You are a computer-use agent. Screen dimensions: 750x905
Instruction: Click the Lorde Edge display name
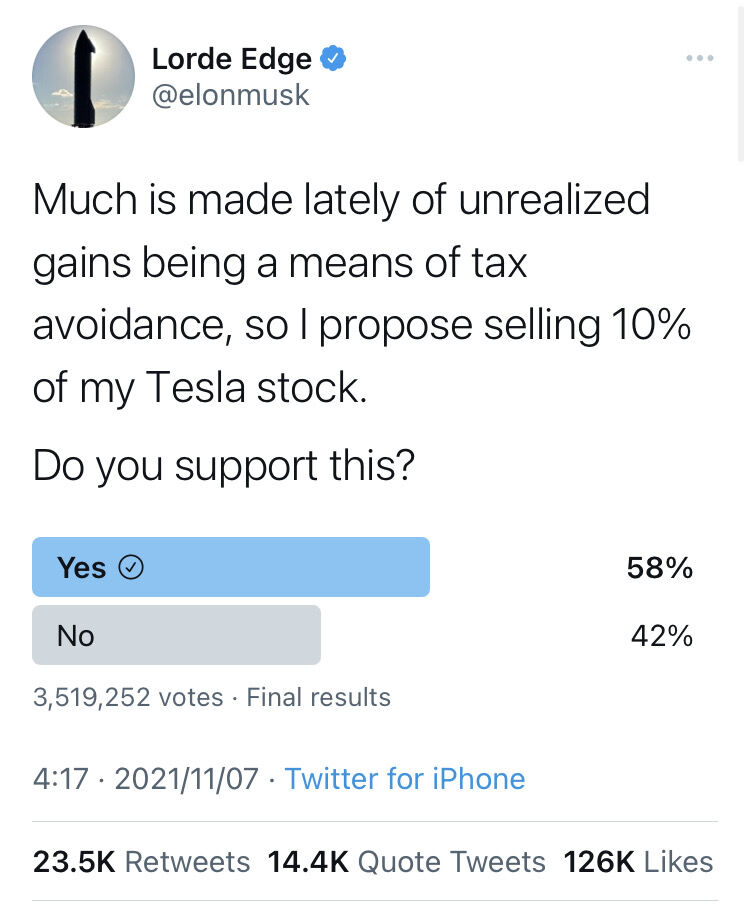pos(232,59)
